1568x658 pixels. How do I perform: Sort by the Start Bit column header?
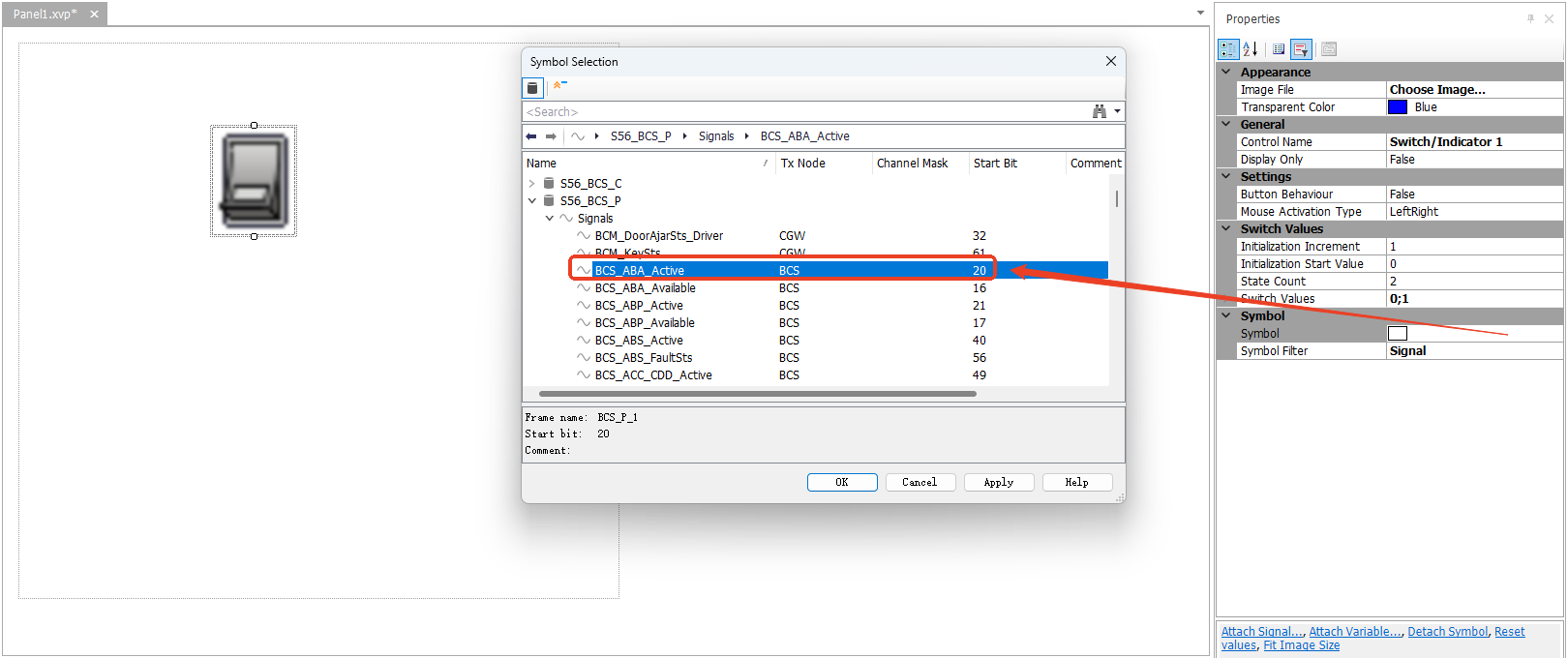(x=1017, y=163)
